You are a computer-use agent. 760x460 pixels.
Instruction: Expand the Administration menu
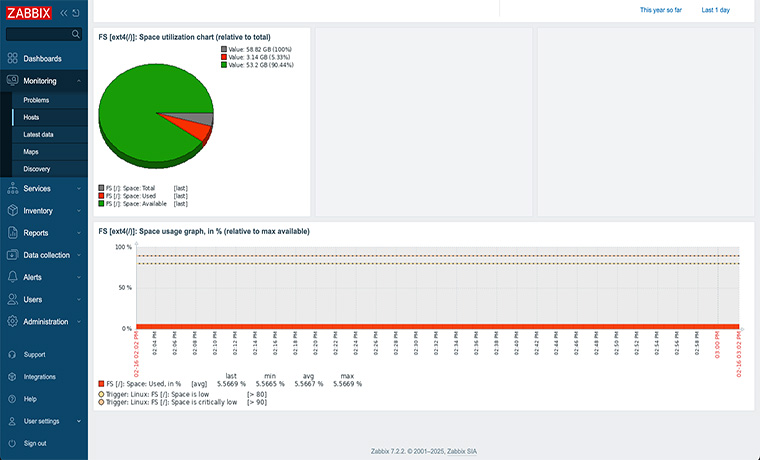(46, 322)
